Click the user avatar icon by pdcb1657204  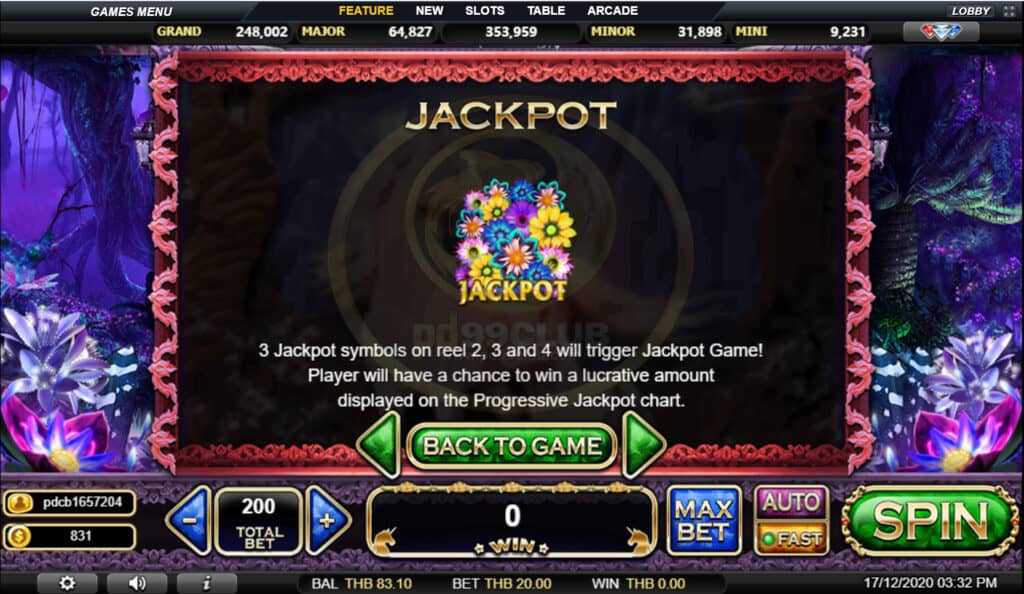20,503
